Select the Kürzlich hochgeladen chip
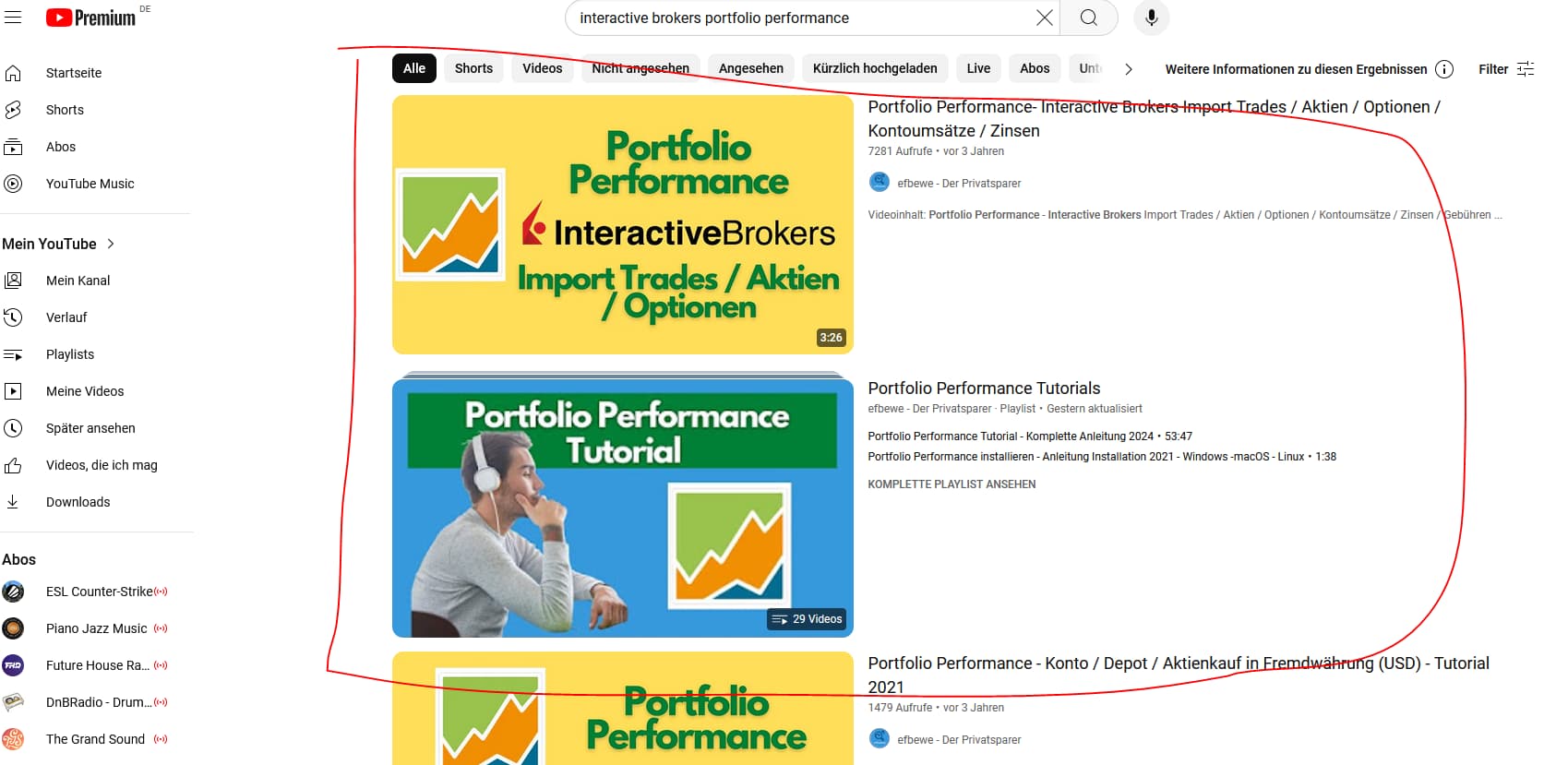Image resolution: width=1568 pixels, height=765 pixels. (x=875, y=68)
